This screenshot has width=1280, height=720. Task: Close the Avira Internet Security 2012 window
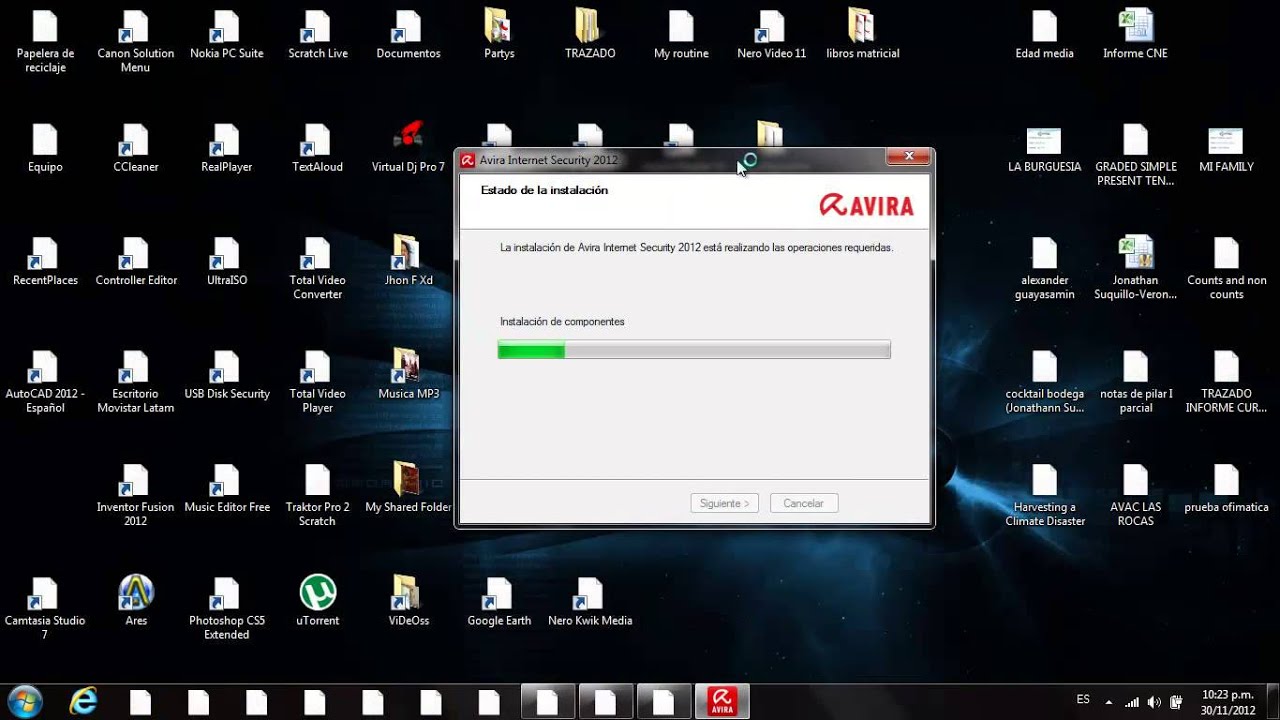(x=909, y=156)
